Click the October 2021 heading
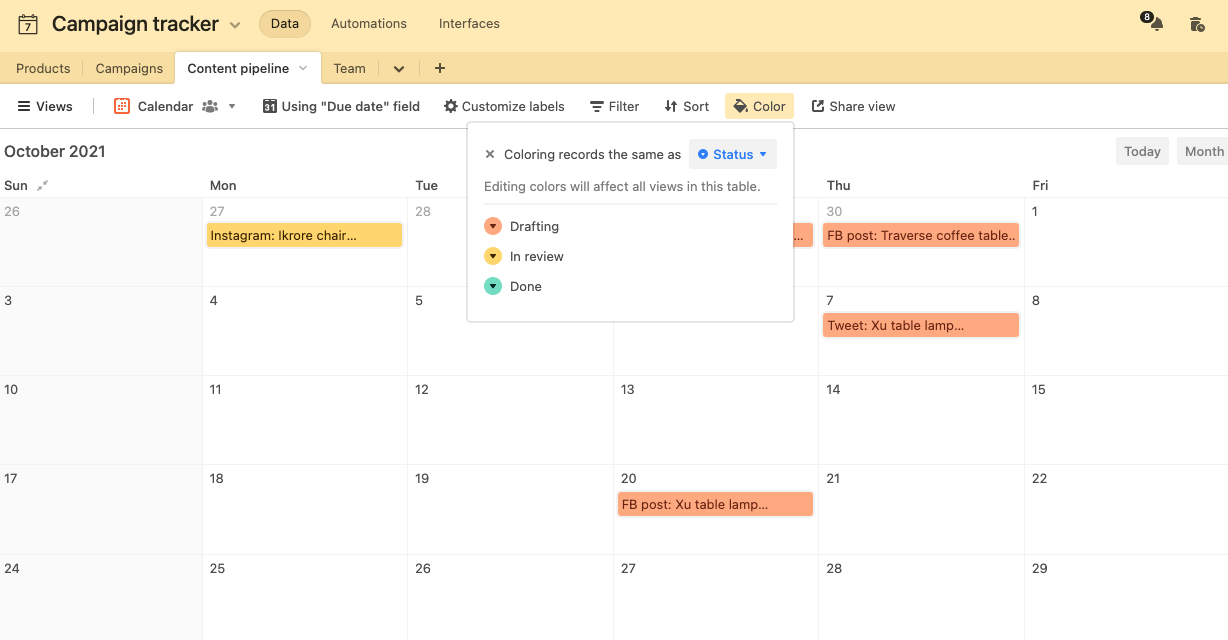Screen dimensions: 1228x640 coord(55,151)
